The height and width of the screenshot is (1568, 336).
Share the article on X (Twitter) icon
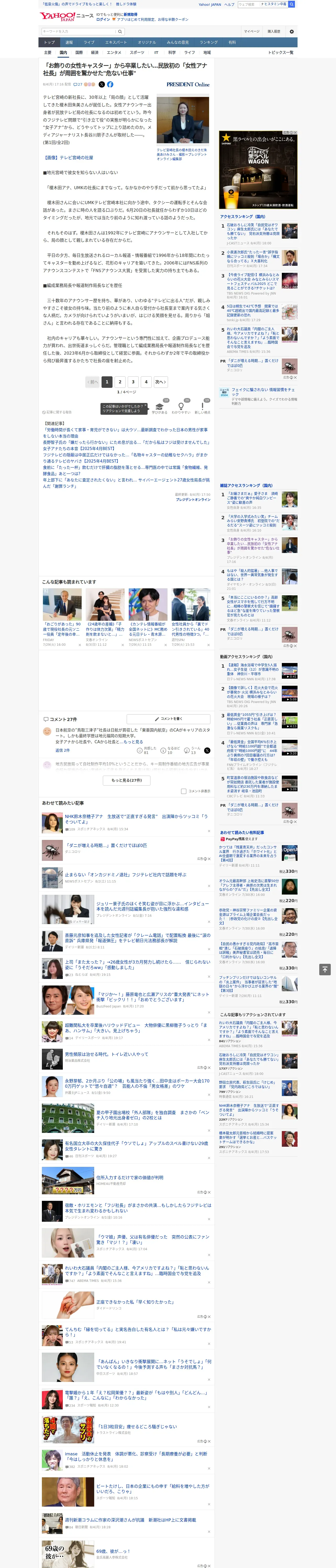[x=102, y=85]
